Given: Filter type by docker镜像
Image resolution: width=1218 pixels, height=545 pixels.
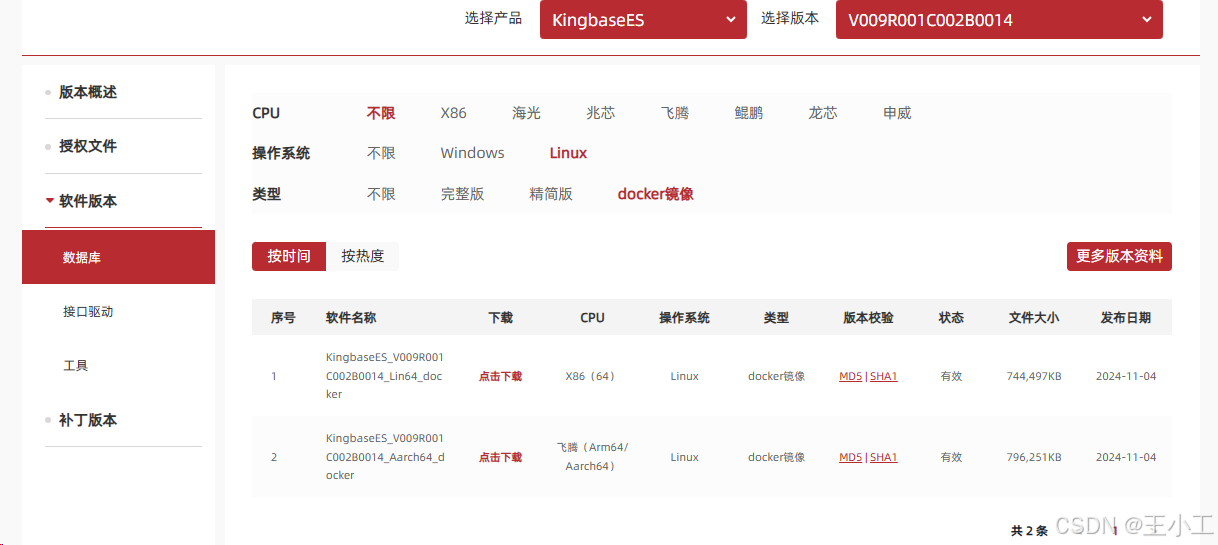Looking at the screenshot, I should 656,194.
